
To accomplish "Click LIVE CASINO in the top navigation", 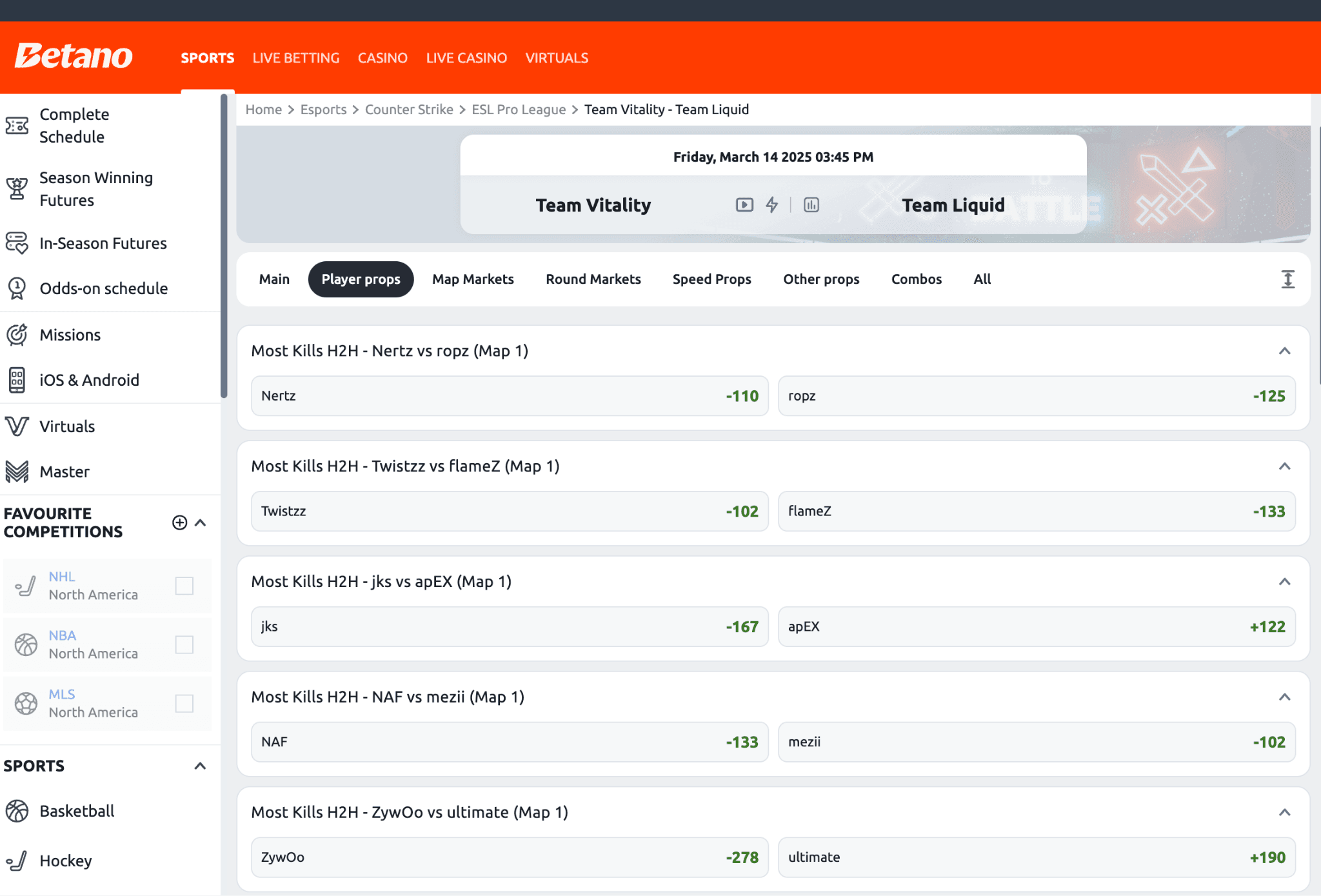I will pos(466,57).
